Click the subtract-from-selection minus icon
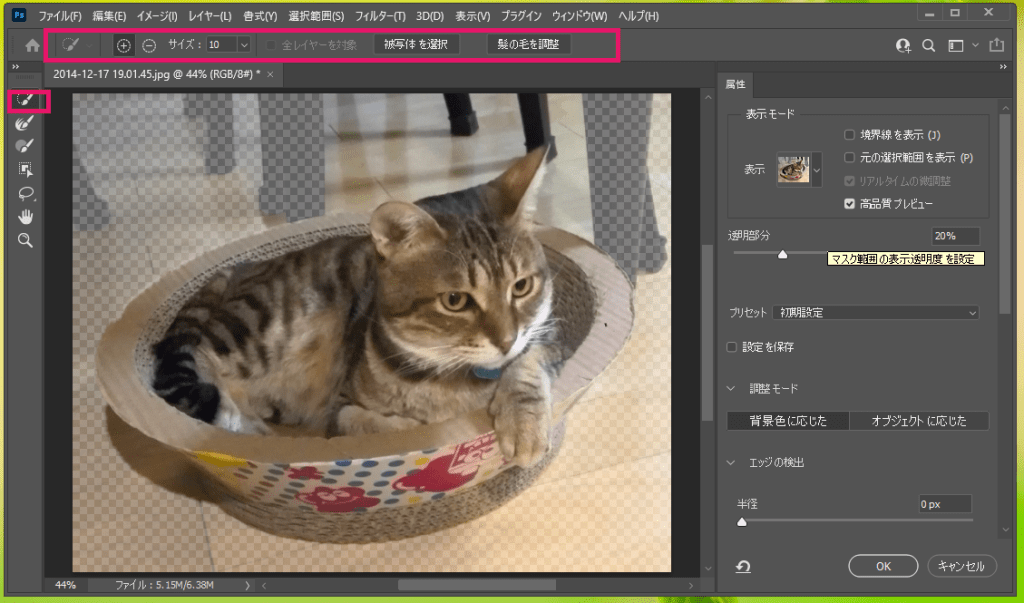The width and height of the screenshot is (1024, 603). click(x=149, y=45)
